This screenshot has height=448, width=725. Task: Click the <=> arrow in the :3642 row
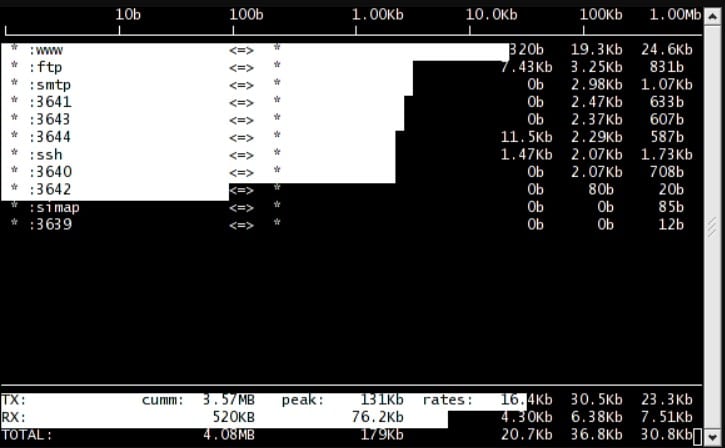click(241, 190)
